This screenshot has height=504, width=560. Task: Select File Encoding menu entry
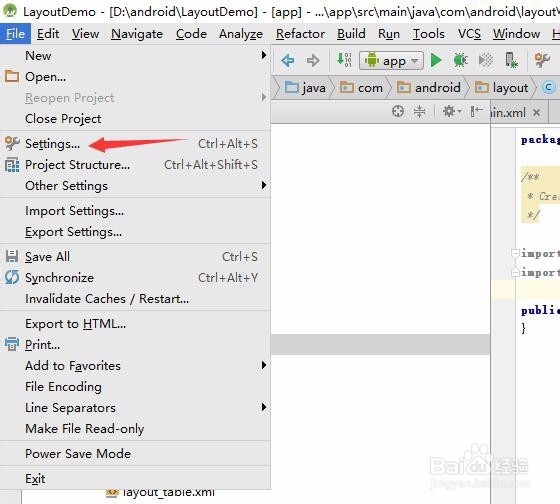[x=135, y=386]
